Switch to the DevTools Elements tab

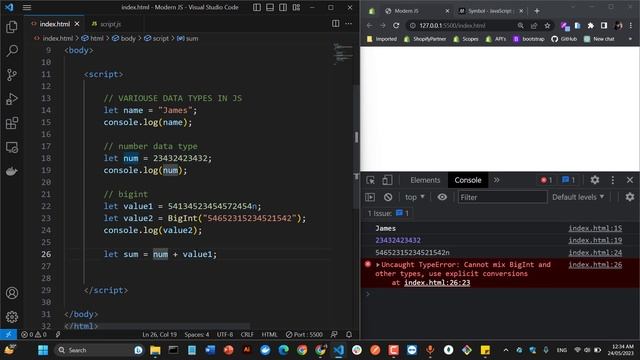click(425, 180)
